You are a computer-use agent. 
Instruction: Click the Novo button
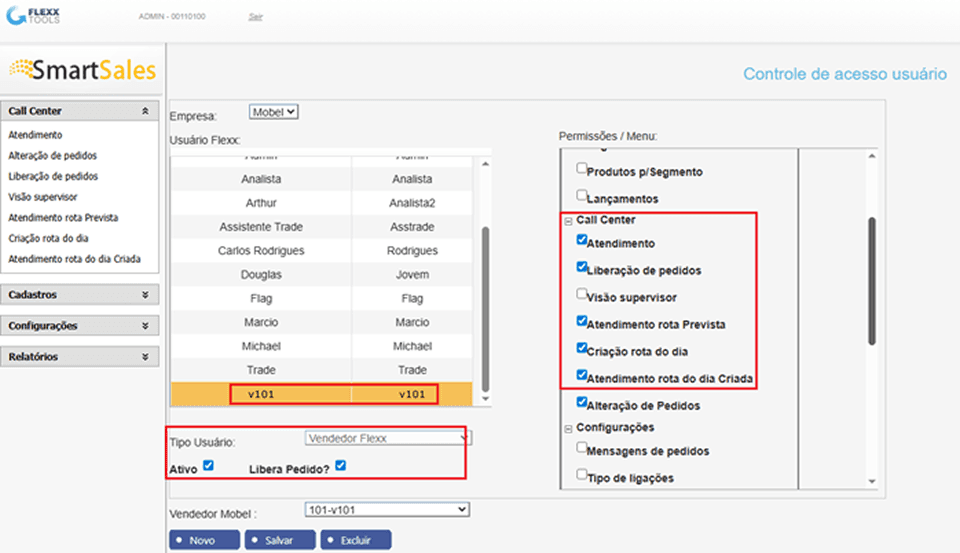click(x=204, y=540)
